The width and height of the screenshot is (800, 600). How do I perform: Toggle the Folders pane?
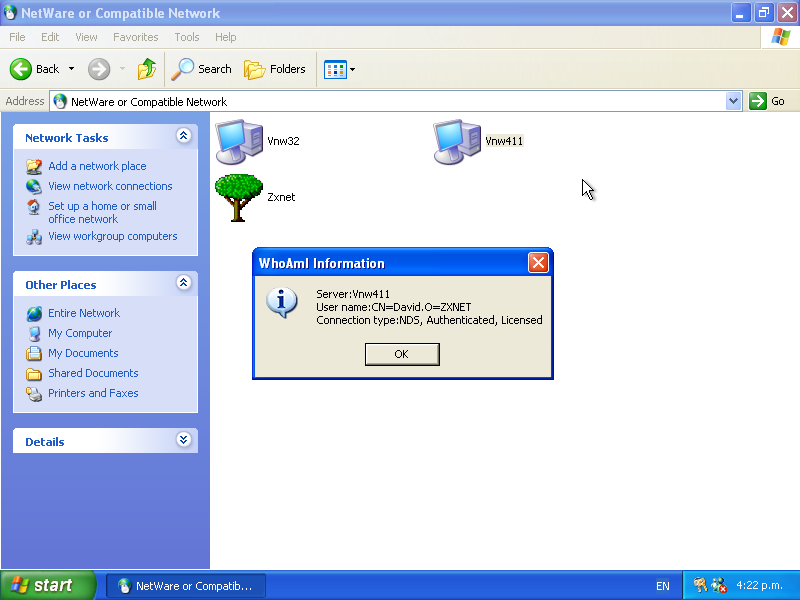(x=274, y=69)
